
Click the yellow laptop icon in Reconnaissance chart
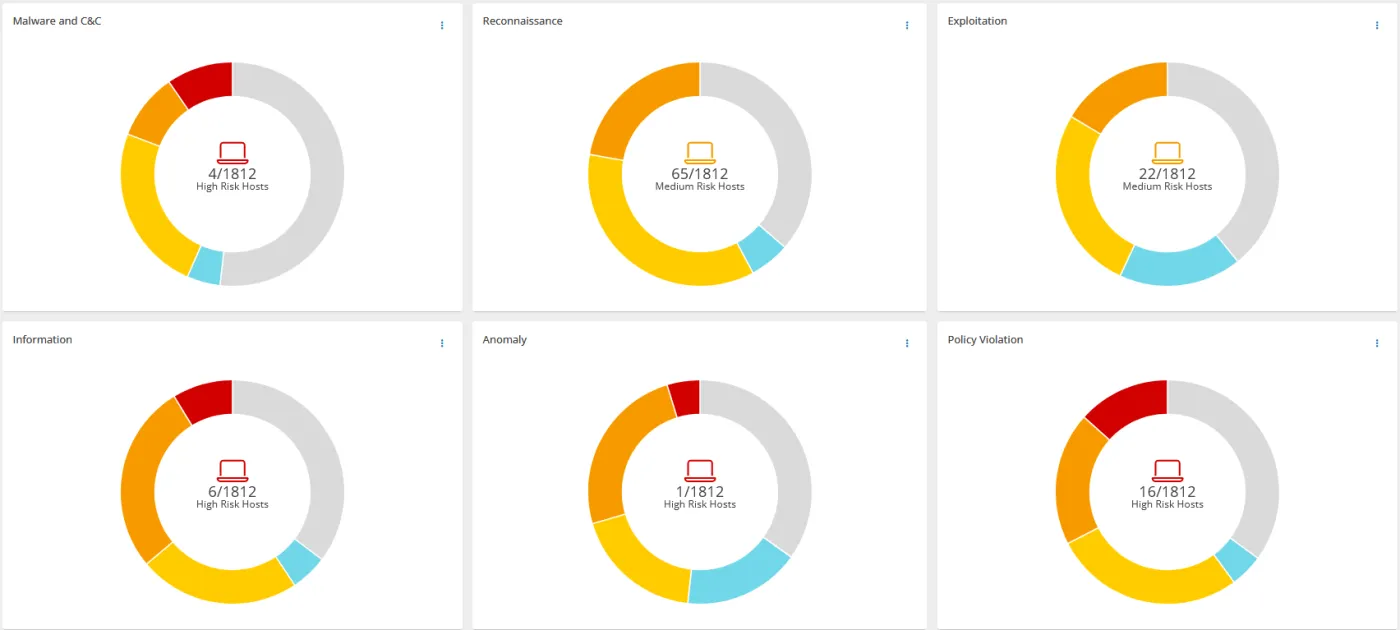pos(700,153)
